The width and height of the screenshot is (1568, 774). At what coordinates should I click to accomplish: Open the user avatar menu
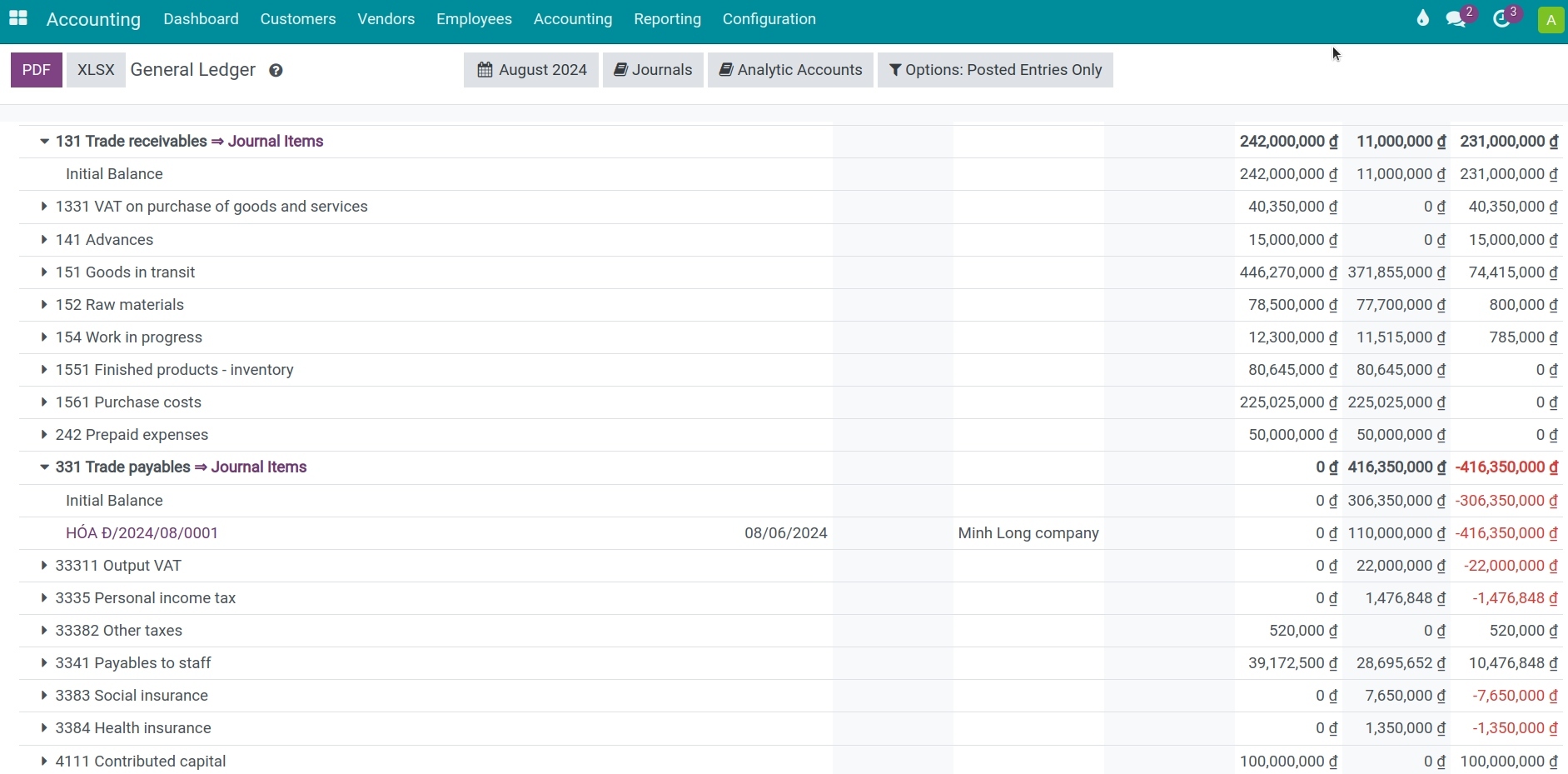click(1551, 20)
